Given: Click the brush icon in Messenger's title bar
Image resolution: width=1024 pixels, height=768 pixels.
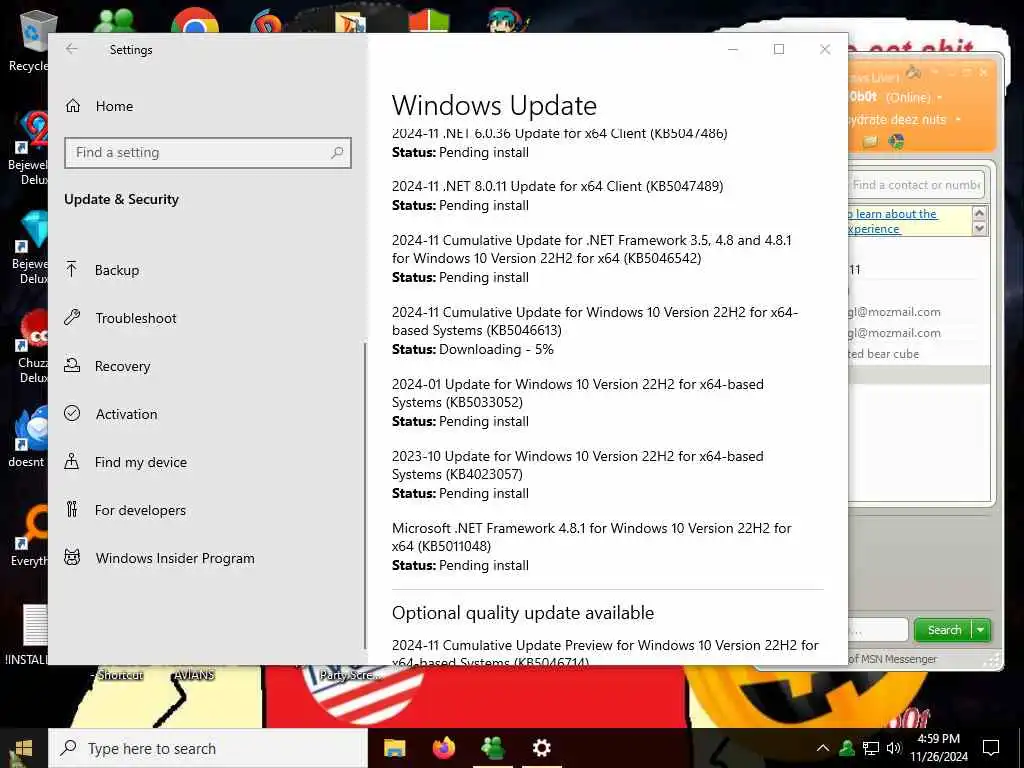Looking at the screenshot, I should [913, 73].
